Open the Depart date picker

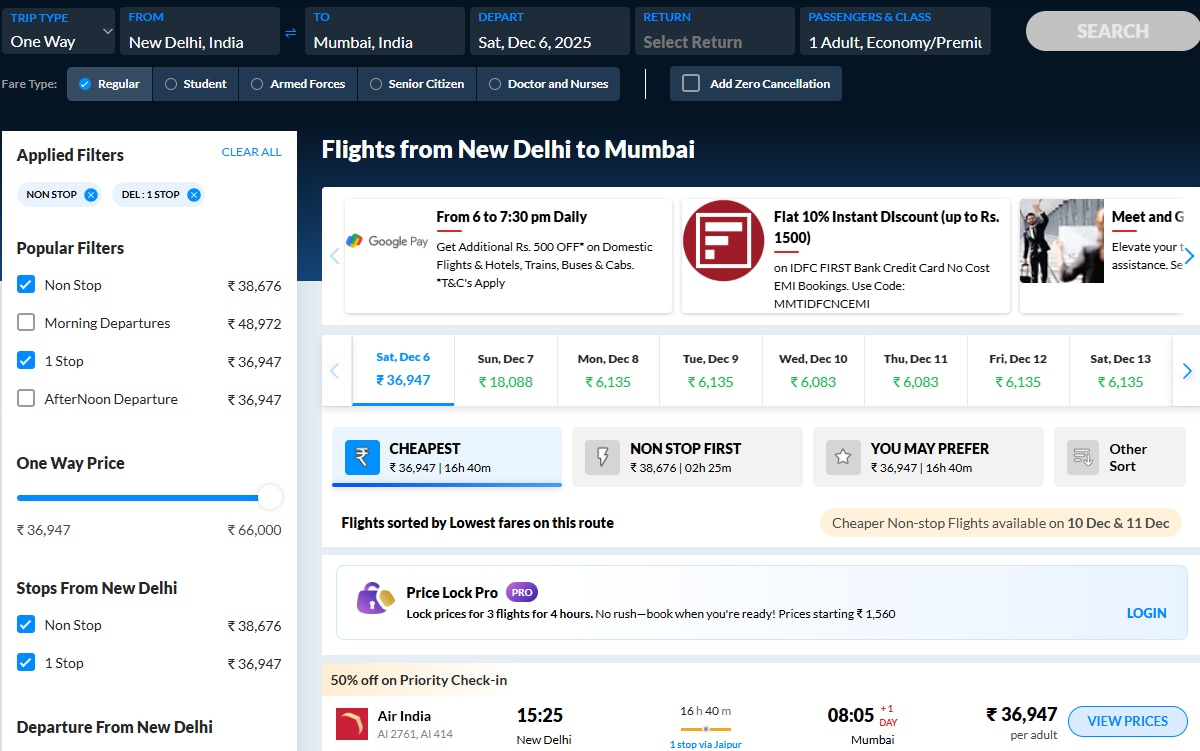point(549,32)
